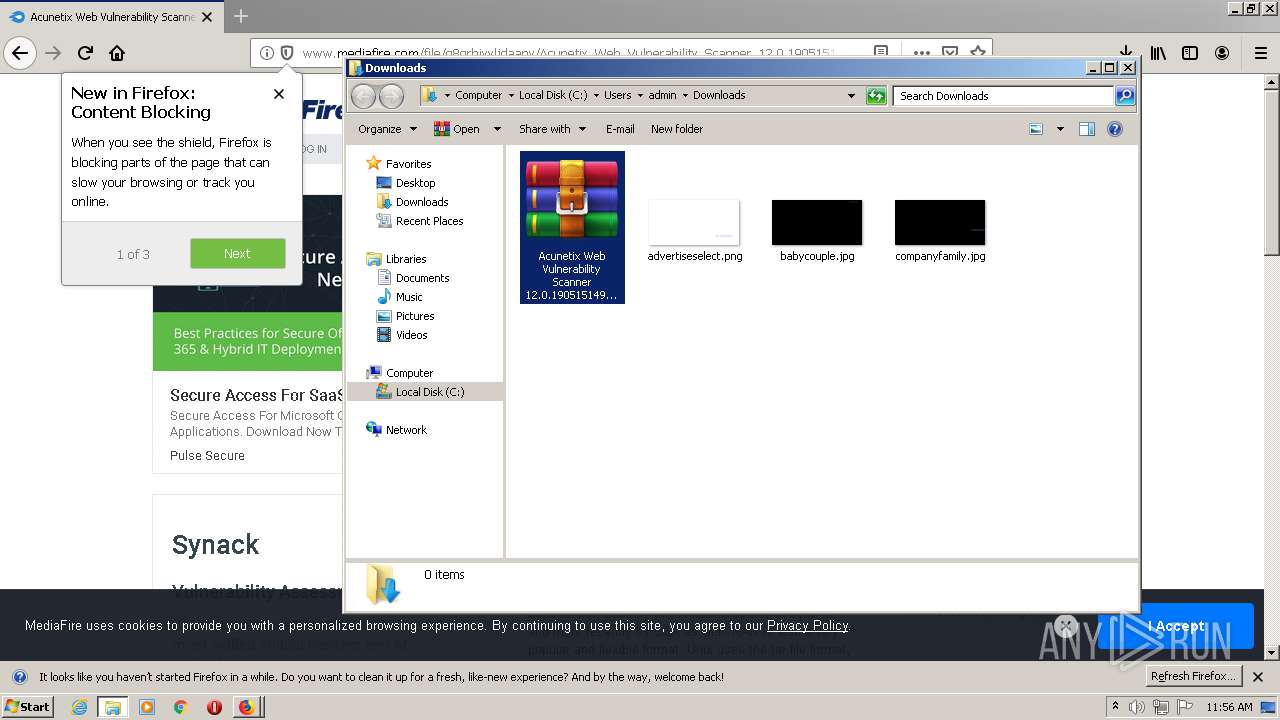
Task: Toggle the preview pane
Action: 1087,129
